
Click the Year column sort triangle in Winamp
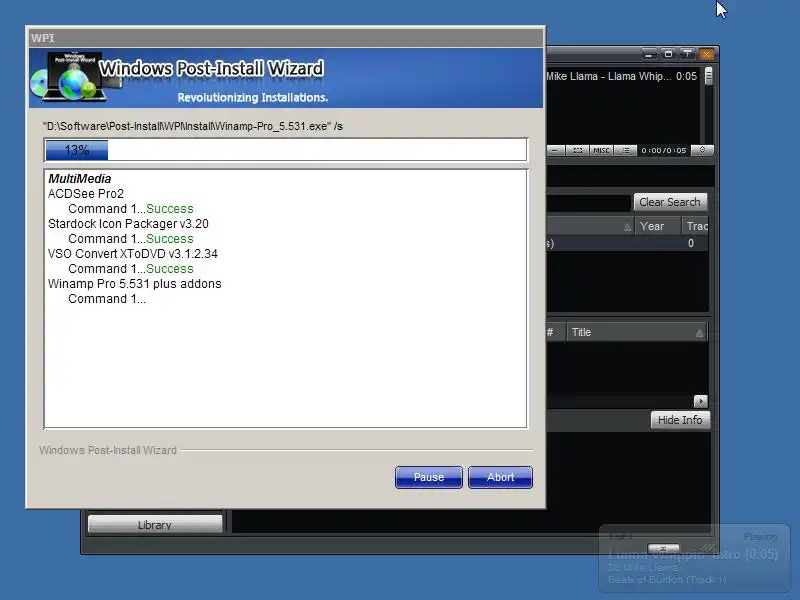(628, 228)
